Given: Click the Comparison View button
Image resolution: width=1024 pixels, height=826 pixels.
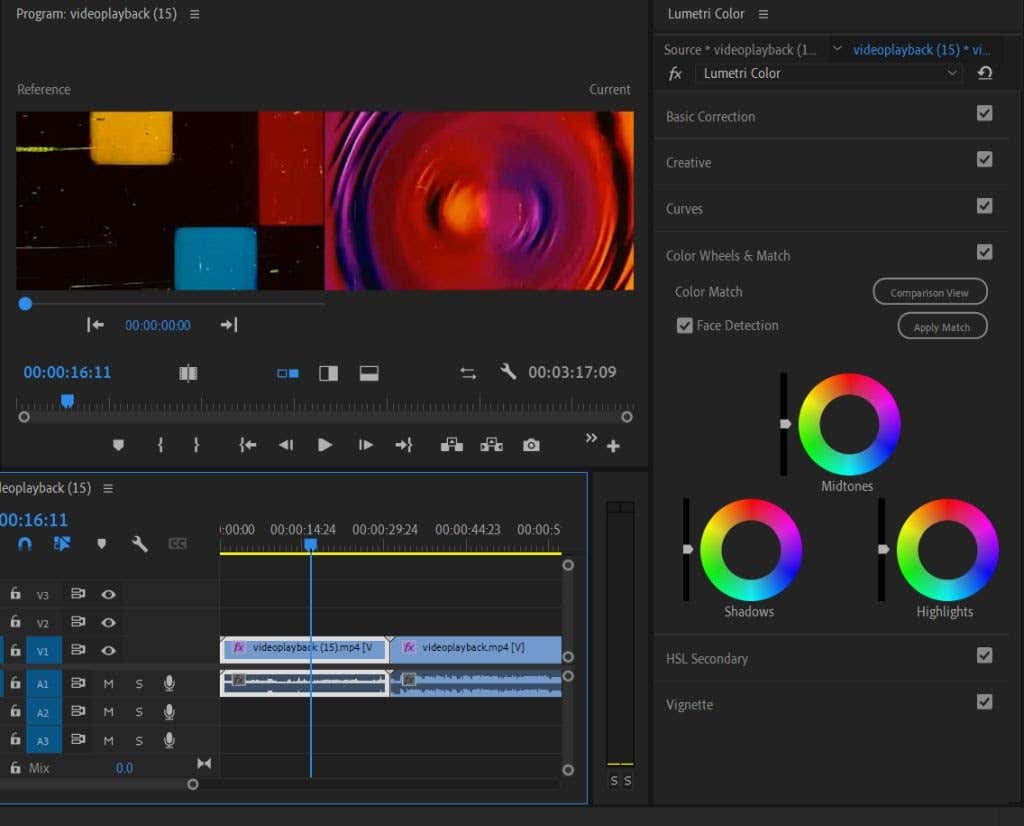Looking at the screenshot, I should 930,292.
